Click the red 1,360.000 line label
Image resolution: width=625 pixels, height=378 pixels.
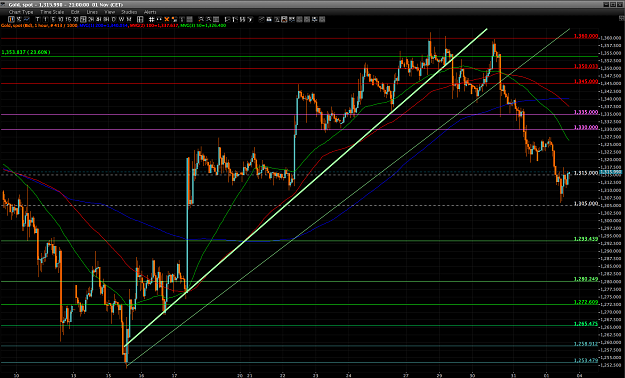(x=586, y=36)
